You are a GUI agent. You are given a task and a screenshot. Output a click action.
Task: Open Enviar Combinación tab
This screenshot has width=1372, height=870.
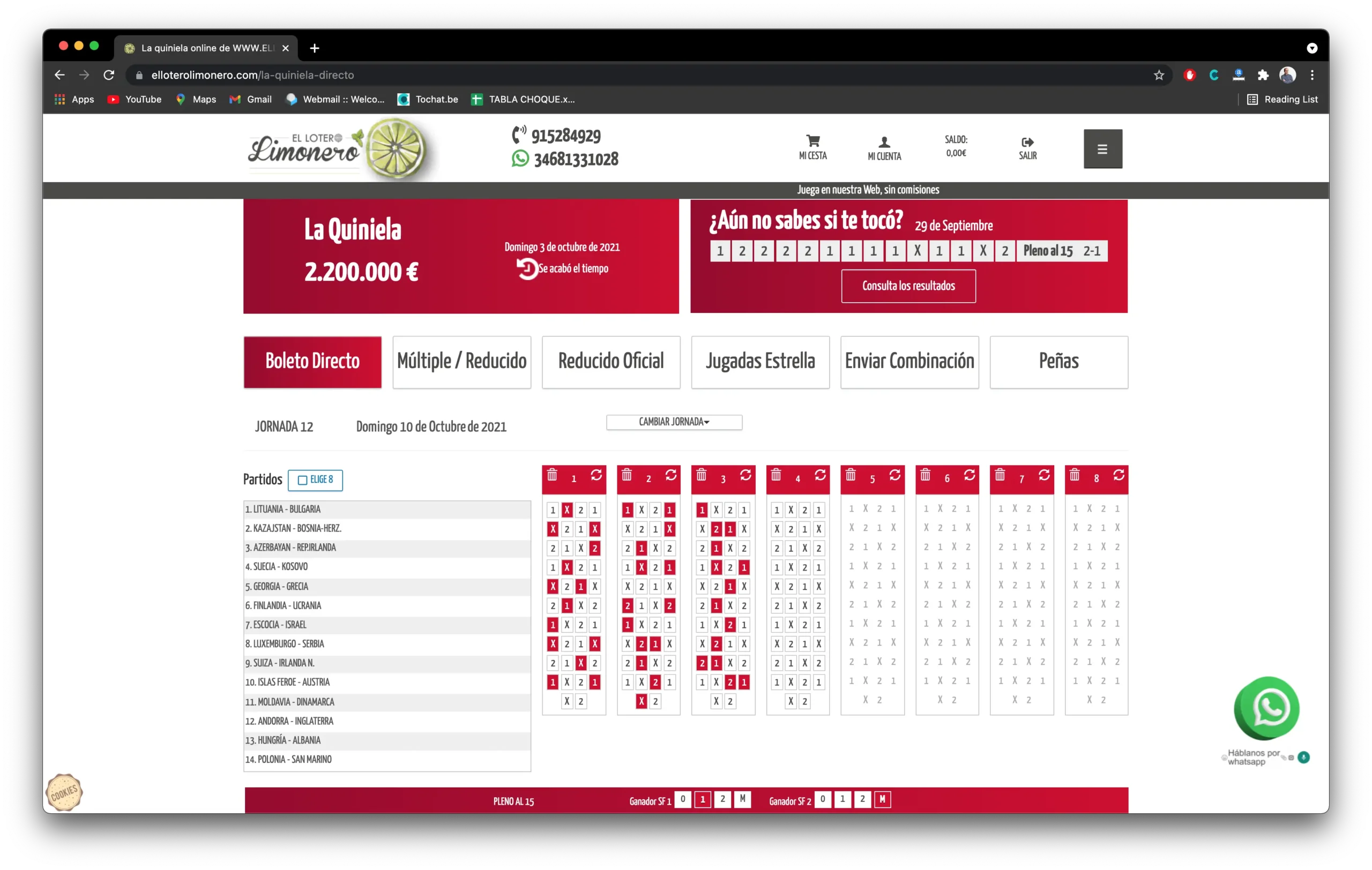pyautogui.click(x=909, y=362)
